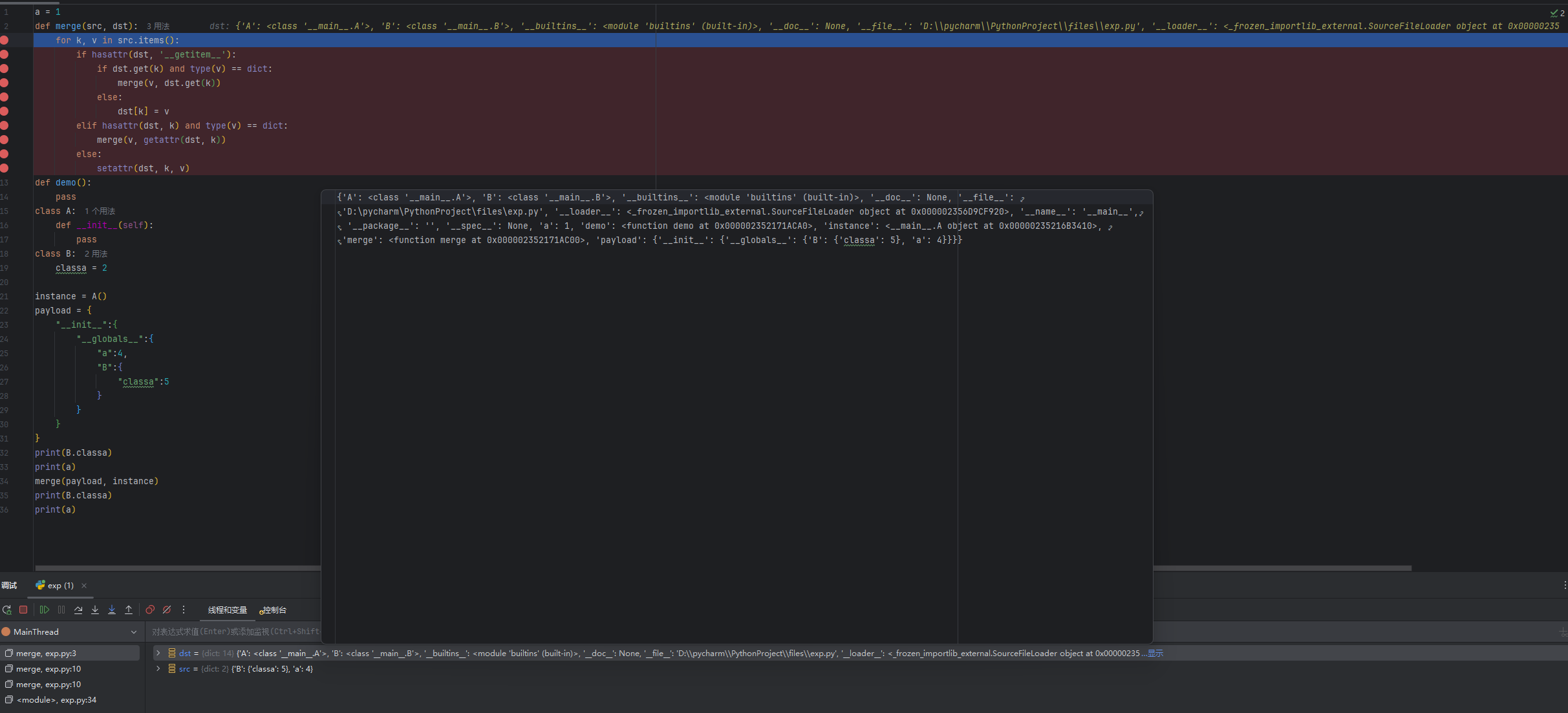Click the Step Over icon
This screenshot has width=1568, height=713.
(x=78, y=610)
